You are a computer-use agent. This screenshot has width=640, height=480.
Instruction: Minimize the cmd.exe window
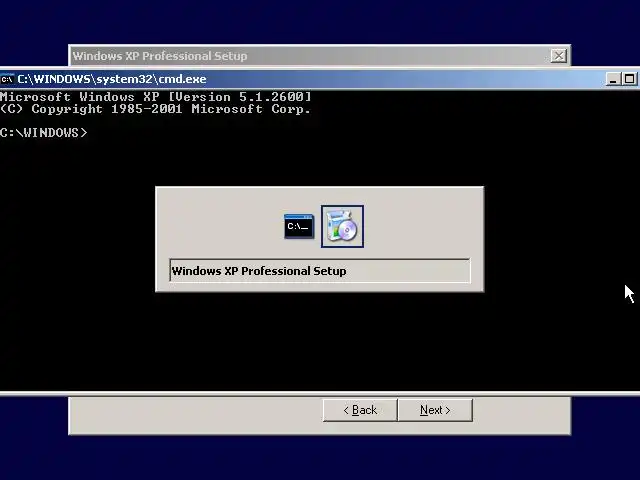coord(613,79)
